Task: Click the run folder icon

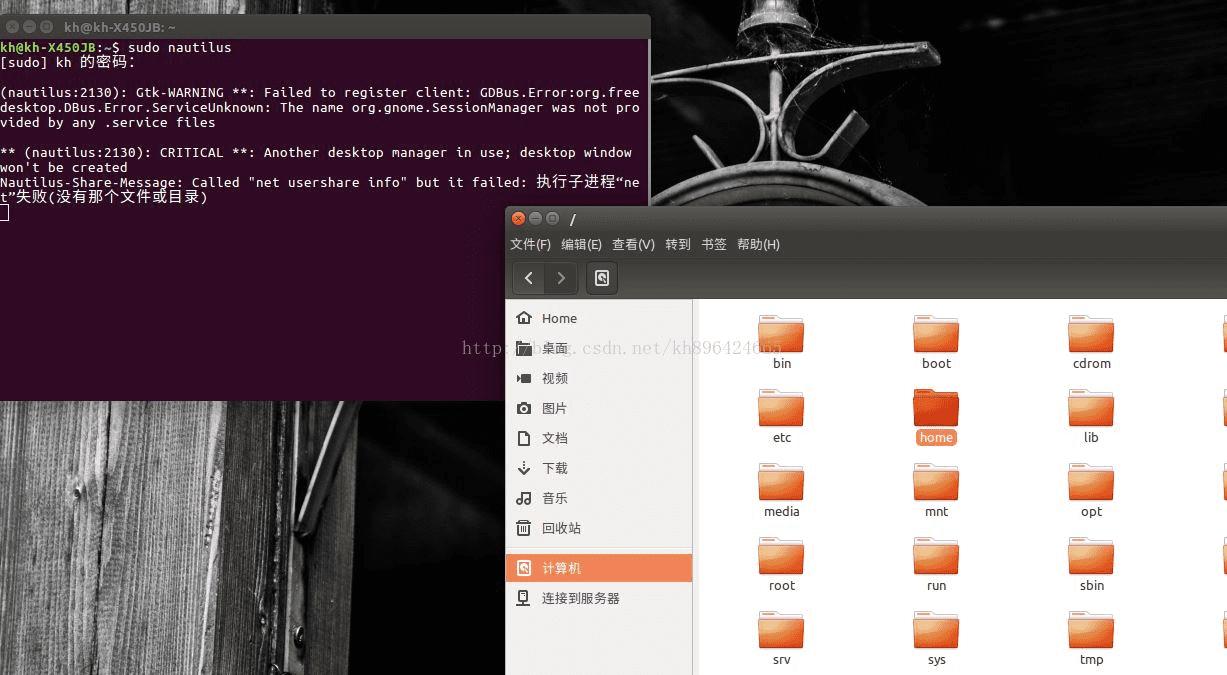Action: tap(936, 556)
